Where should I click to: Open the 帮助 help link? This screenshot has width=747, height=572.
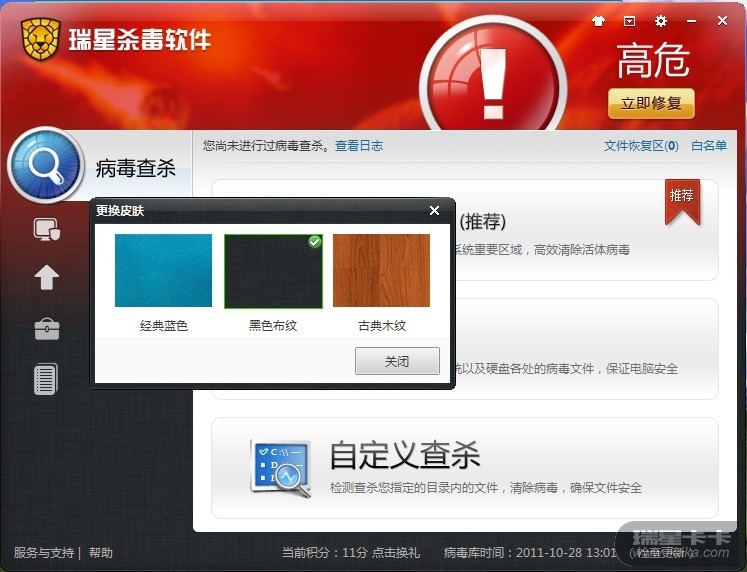click(101, 552)
